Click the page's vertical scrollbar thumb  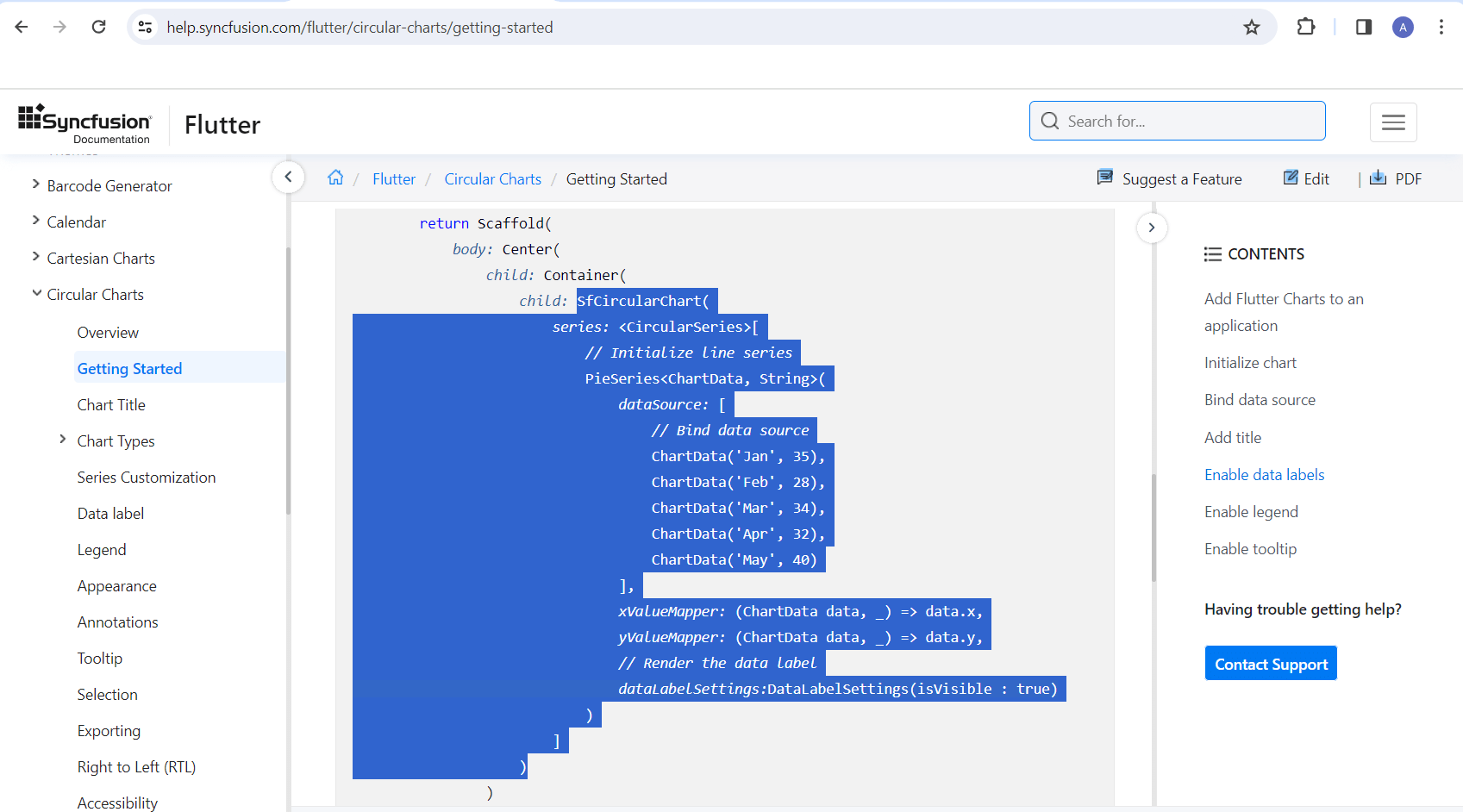click(1154, 528)
